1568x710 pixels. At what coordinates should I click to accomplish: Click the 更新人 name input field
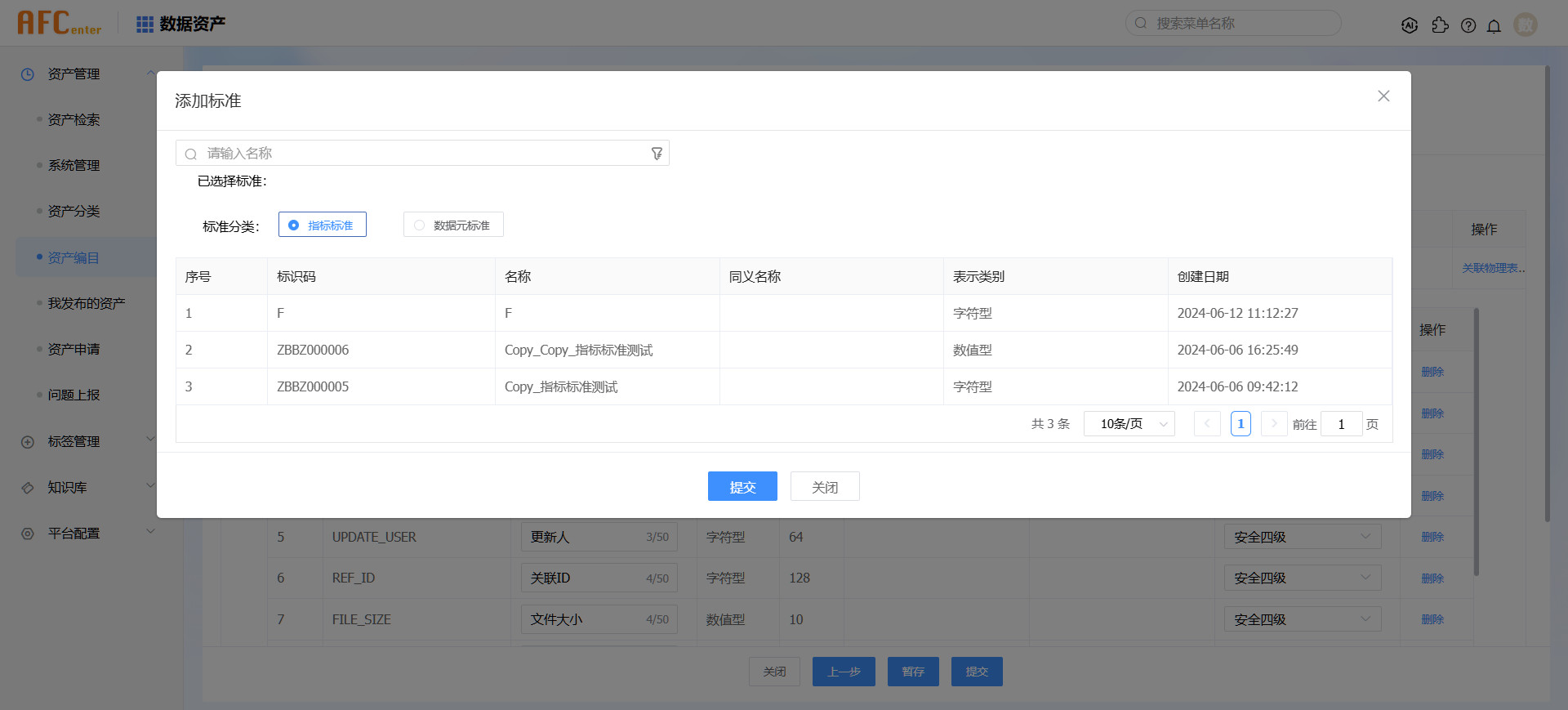pos(599,537)
